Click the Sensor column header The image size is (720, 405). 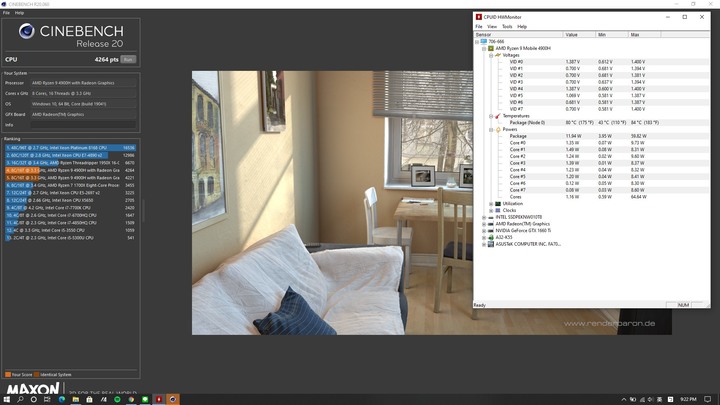518,34
